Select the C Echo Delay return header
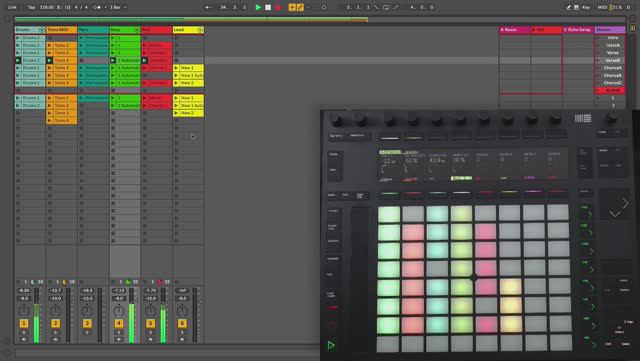 (578, 30)
